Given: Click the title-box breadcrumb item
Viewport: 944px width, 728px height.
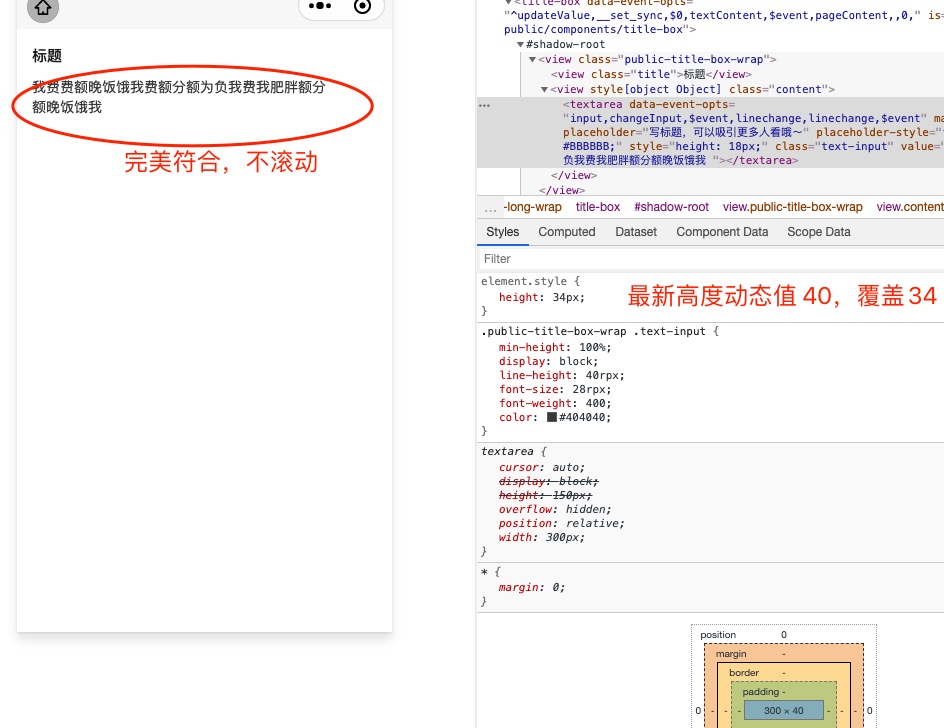Looking at the screenshot, I should [x=597, y=207].
